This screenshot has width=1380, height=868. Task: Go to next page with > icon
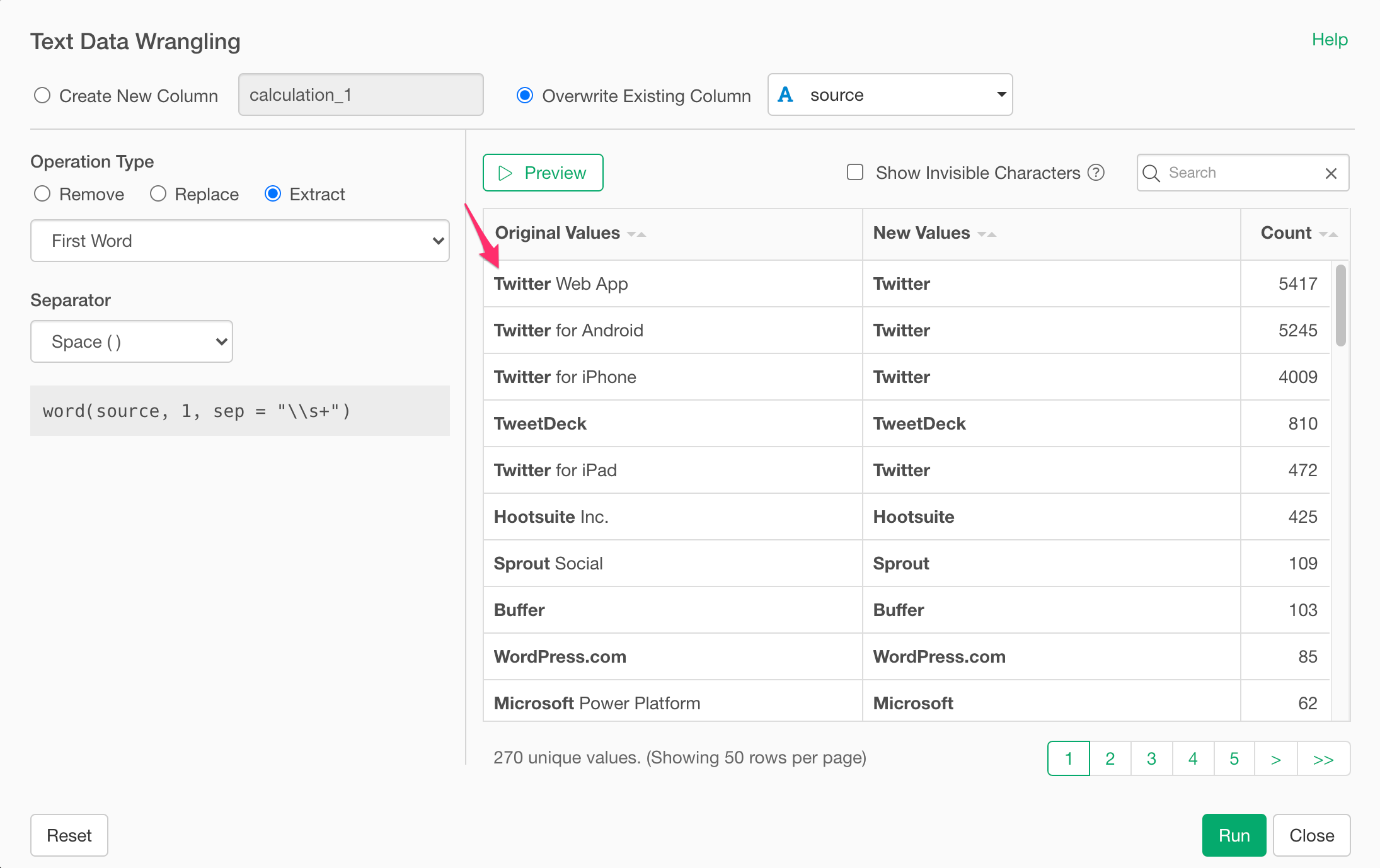pyautogui.click(x=1275, y=759)
